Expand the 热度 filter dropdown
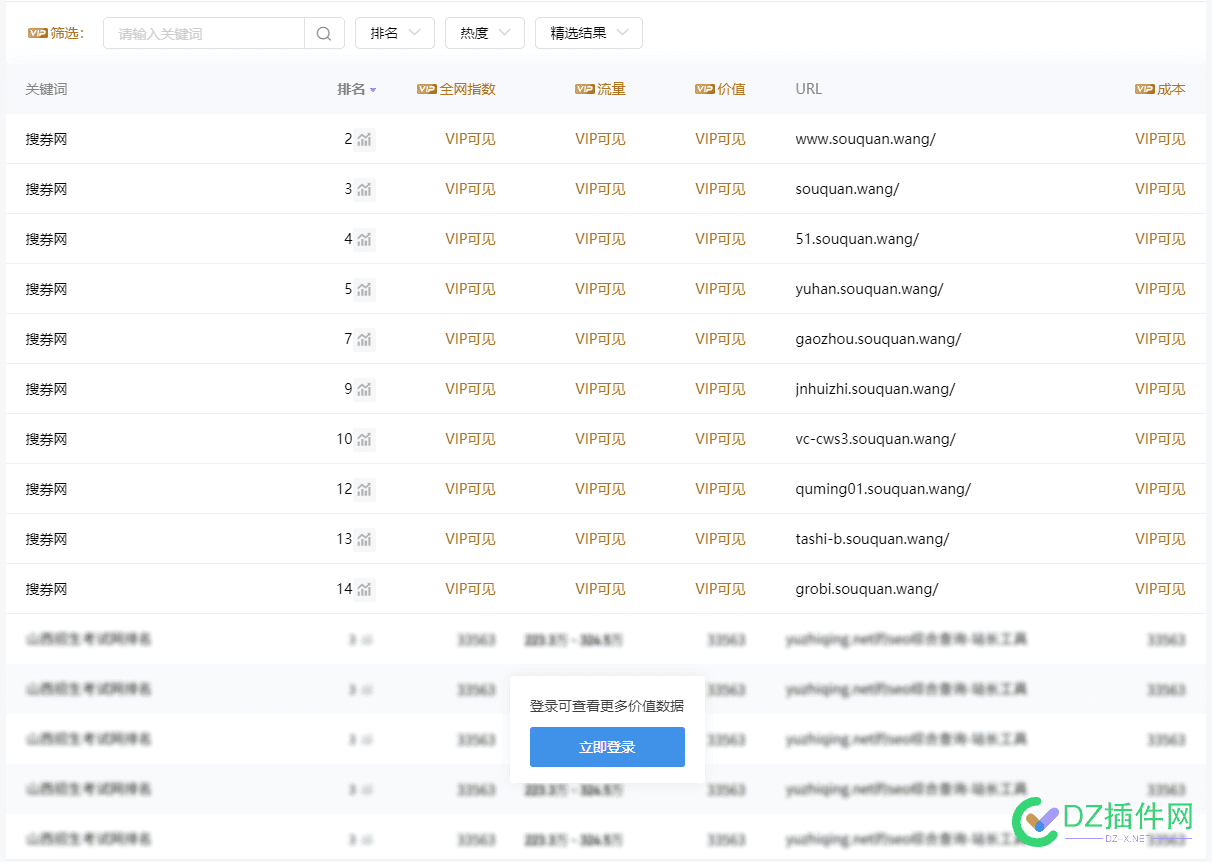This screenshot has width=1212, height=862. point(485,33)
